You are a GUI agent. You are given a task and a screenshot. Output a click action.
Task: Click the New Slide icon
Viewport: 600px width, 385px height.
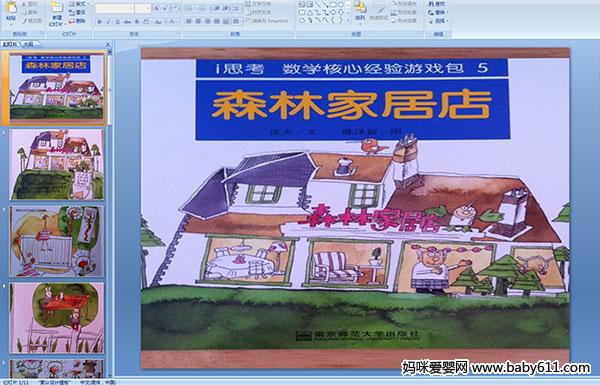(x=57, y=13)
